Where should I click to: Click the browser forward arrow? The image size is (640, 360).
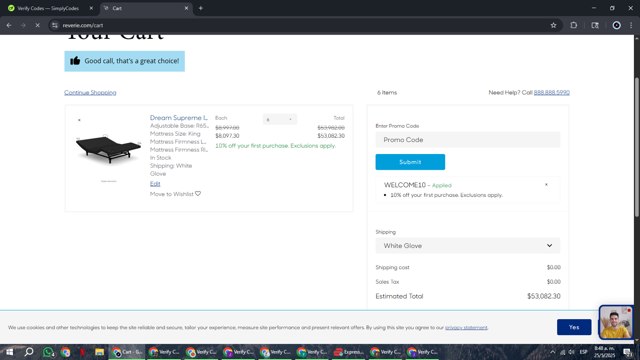[23, 25]
